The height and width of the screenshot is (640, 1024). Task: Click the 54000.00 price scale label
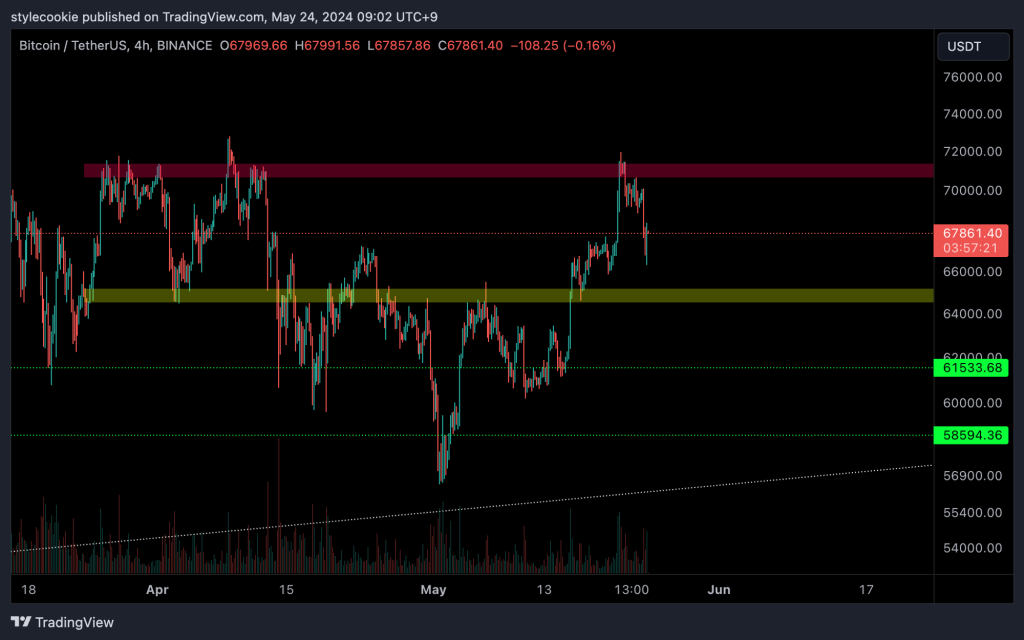pos(972,548)
